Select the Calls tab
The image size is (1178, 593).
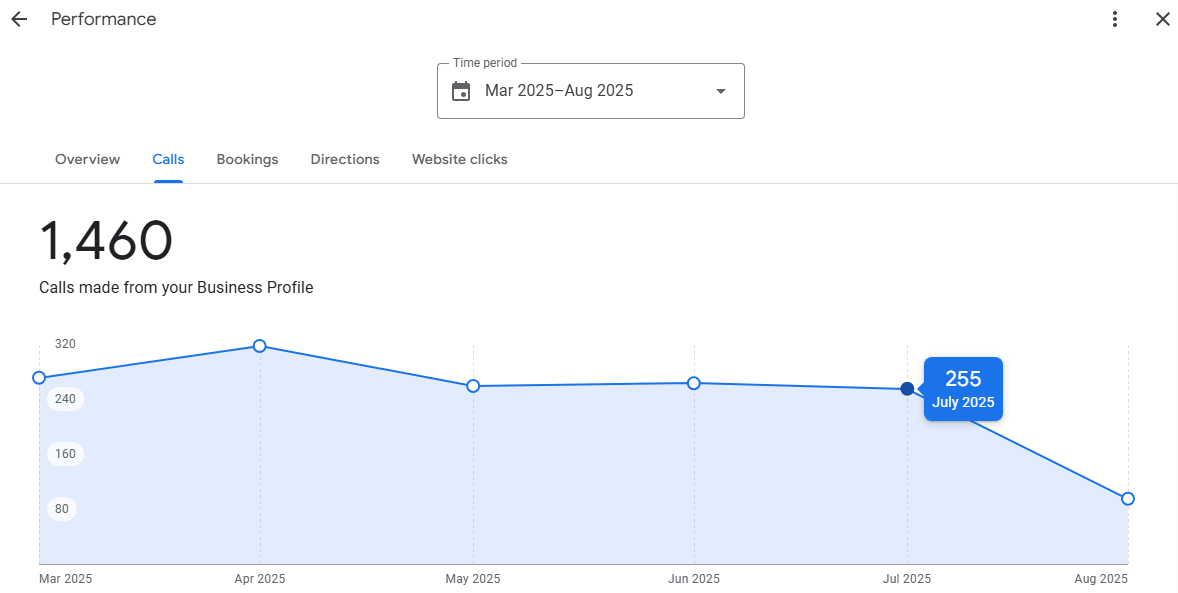(168, 159)
